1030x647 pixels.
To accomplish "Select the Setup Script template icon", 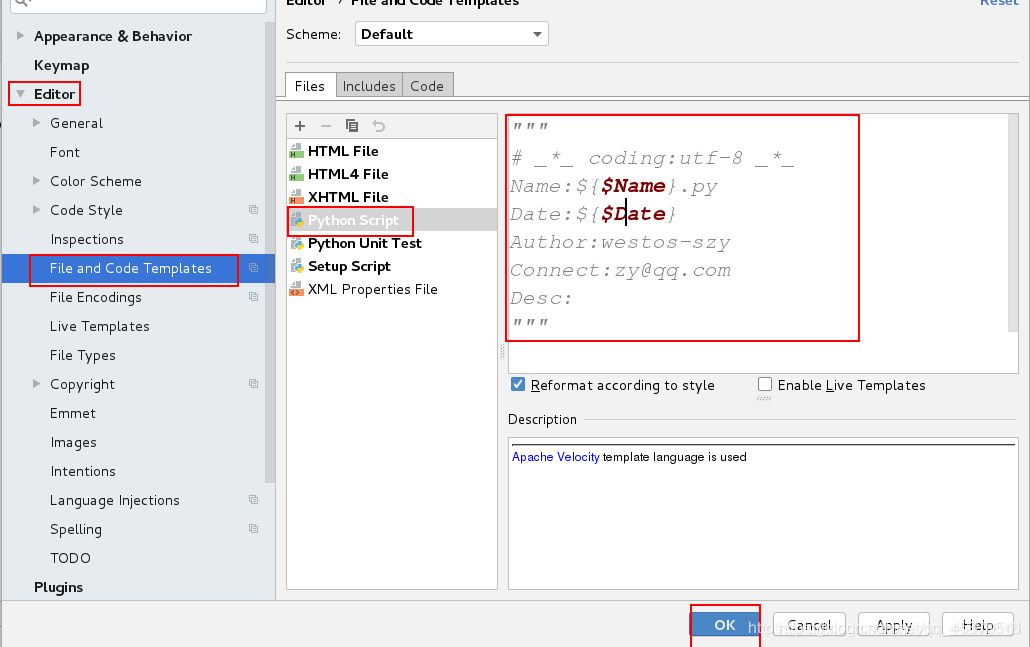I will [297, 266].
